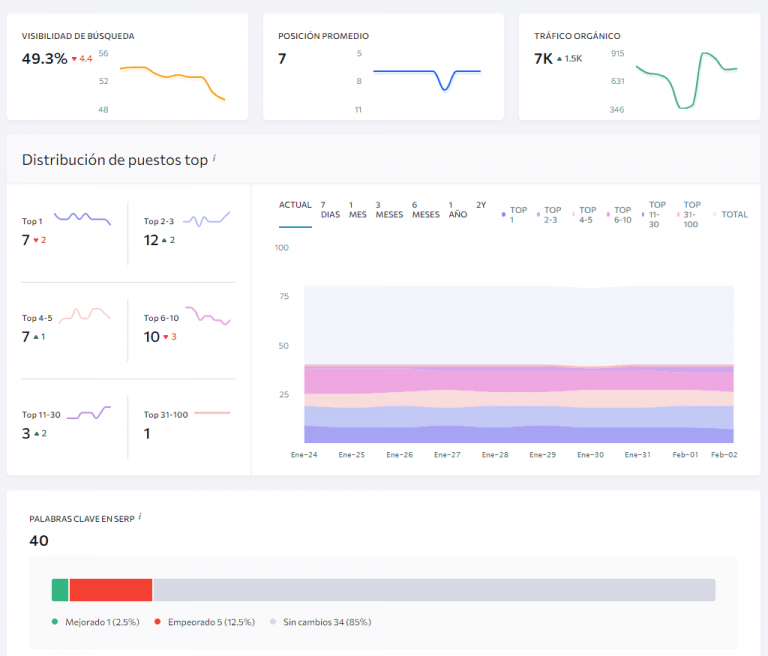Screen dimensions: 768x656
Task: Open the Tráfico orgánico widget
Action: 639,67
